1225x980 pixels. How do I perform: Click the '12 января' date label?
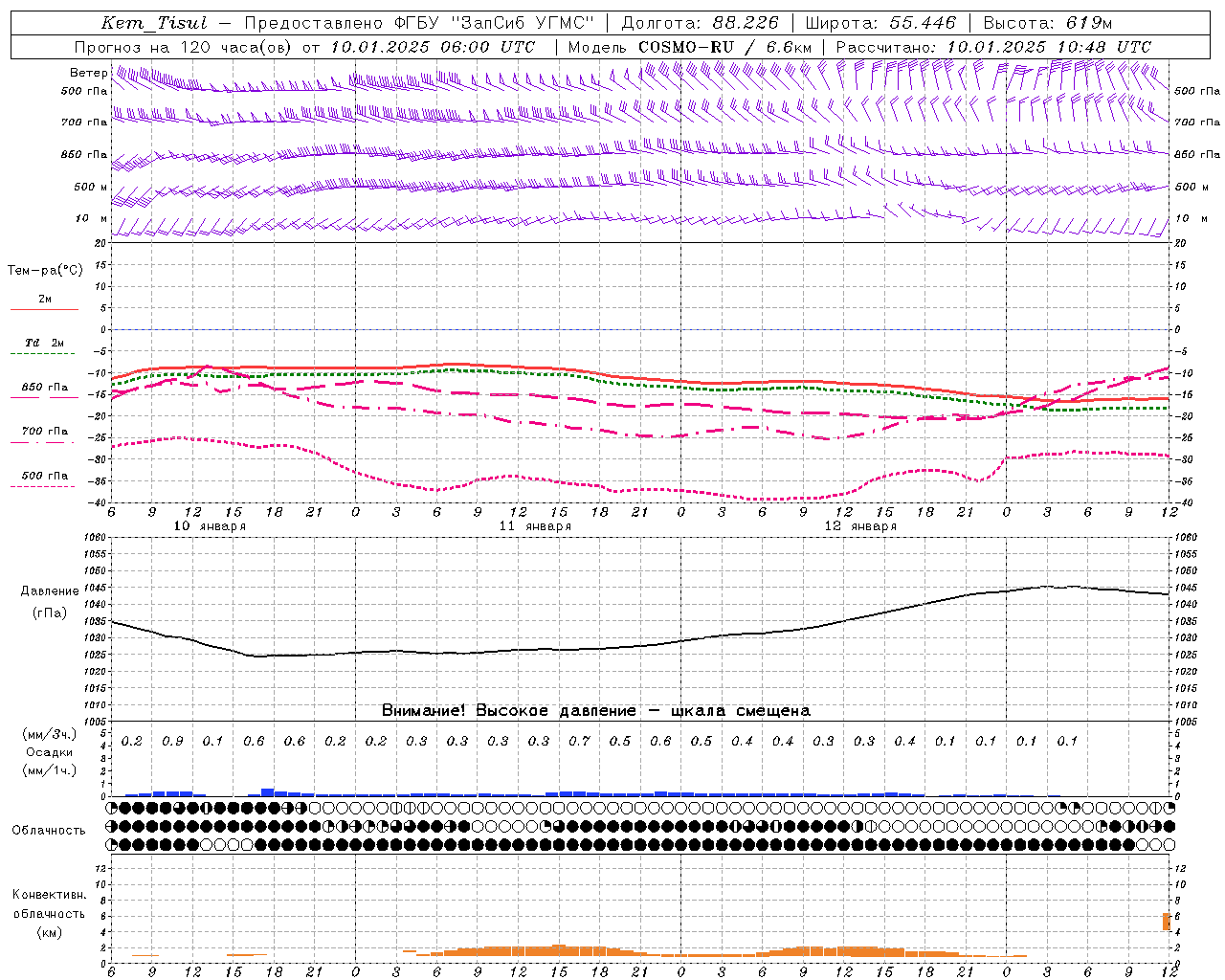(x=860, y=526)
